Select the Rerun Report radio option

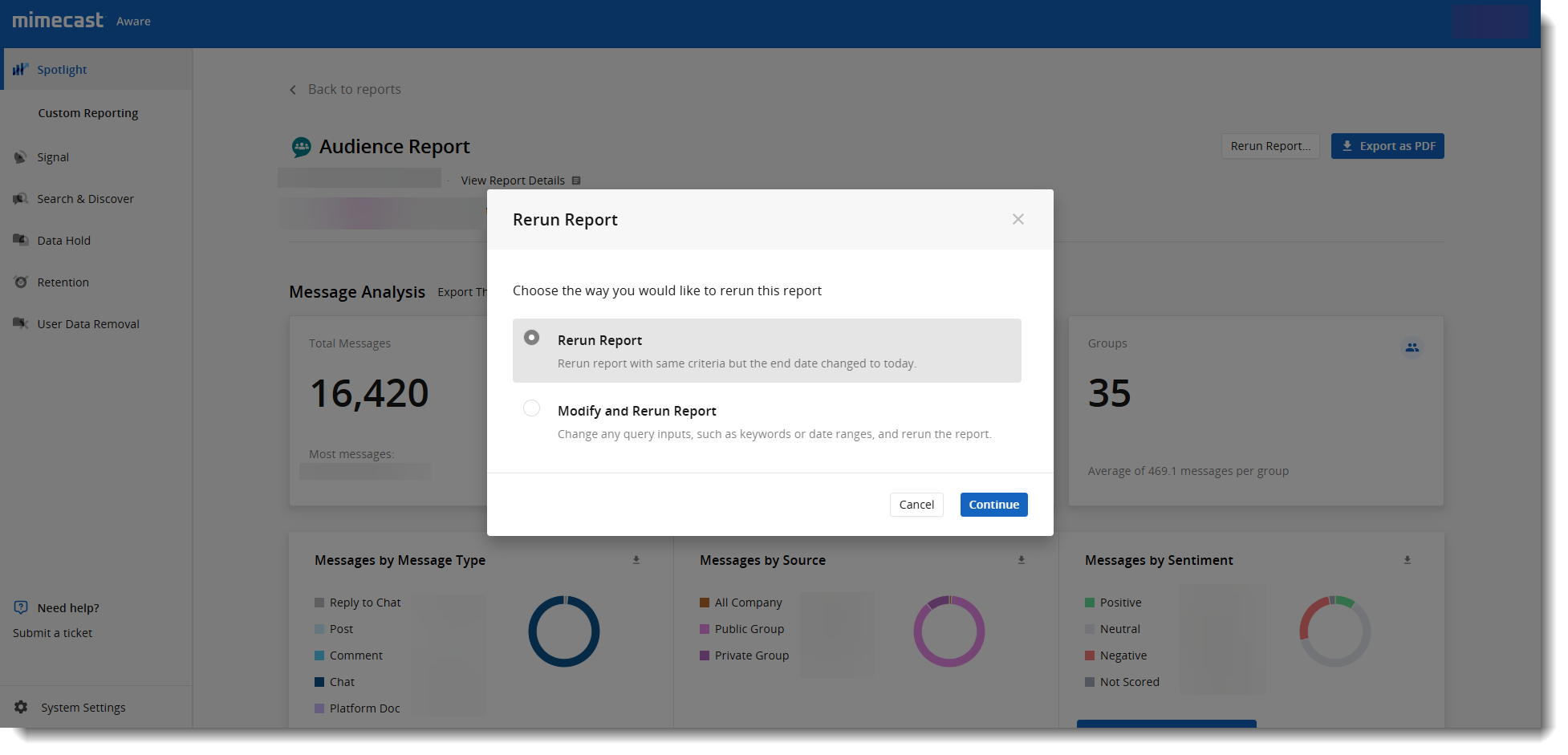click(532, 338)
